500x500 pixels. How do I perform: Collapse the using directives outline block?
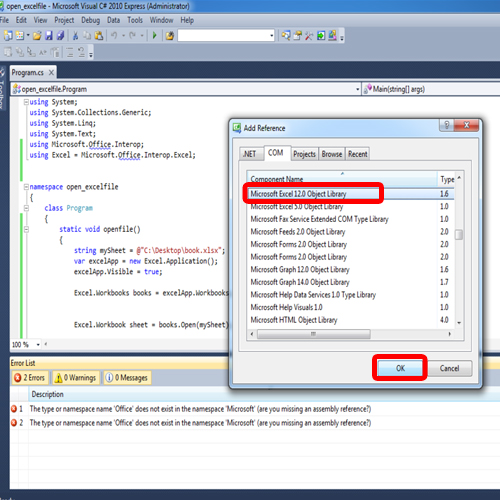[x=26, y=102]
